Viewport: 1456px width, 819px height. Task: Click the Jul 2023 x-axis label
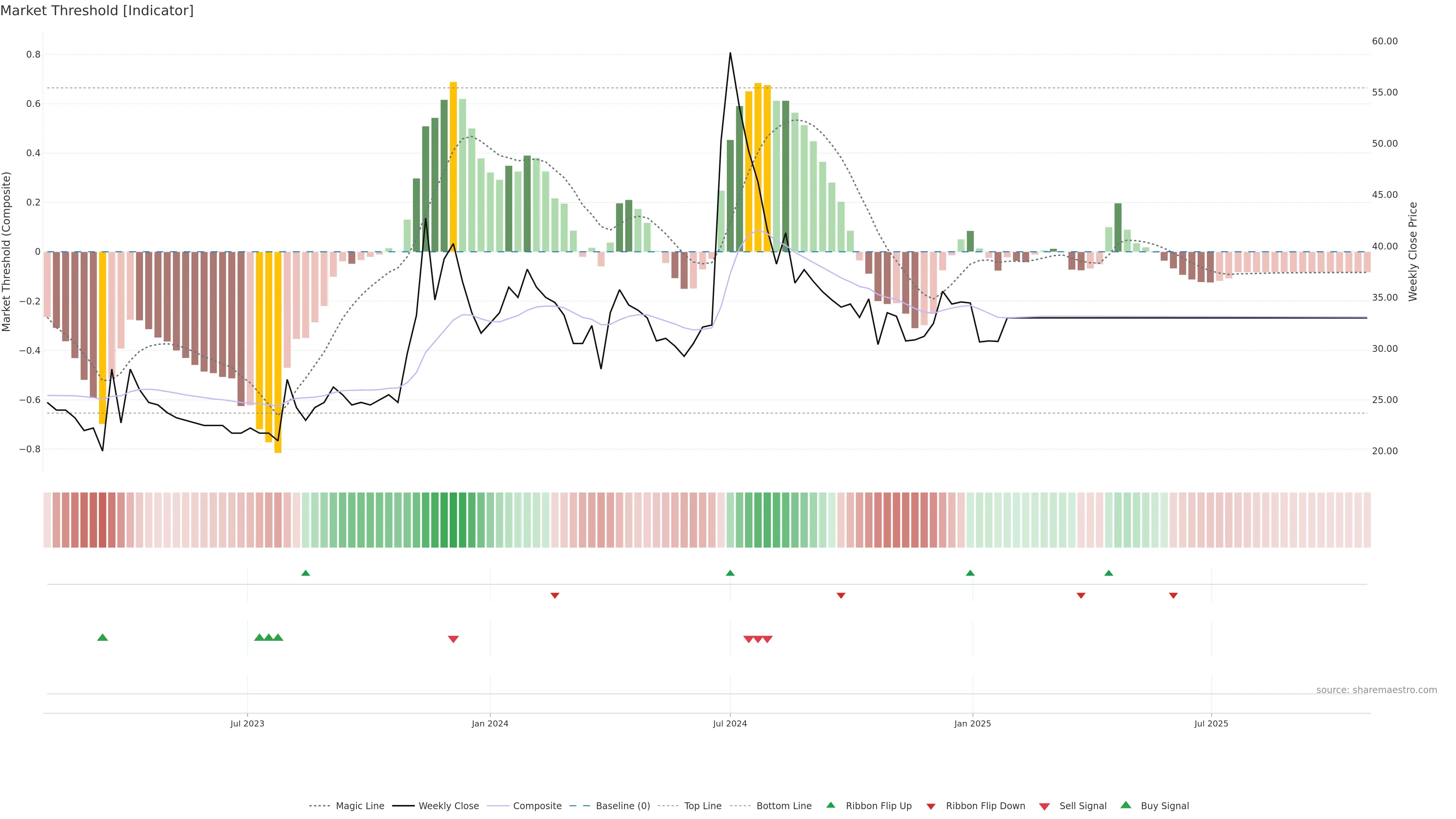[247, 723]
